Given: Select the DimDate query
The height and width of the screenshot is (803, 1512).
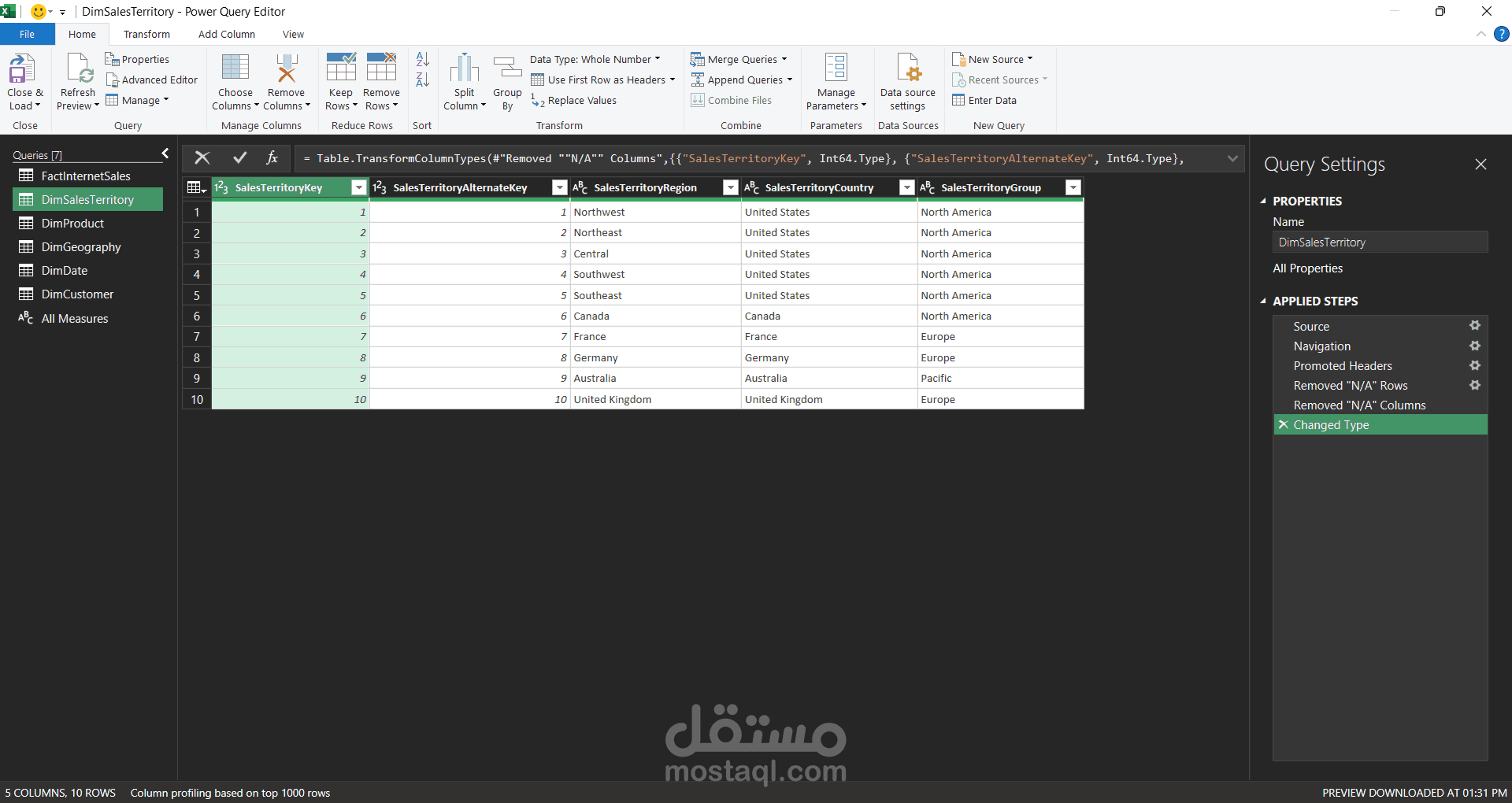Looking at the screenshot, I should coord(88,270).
